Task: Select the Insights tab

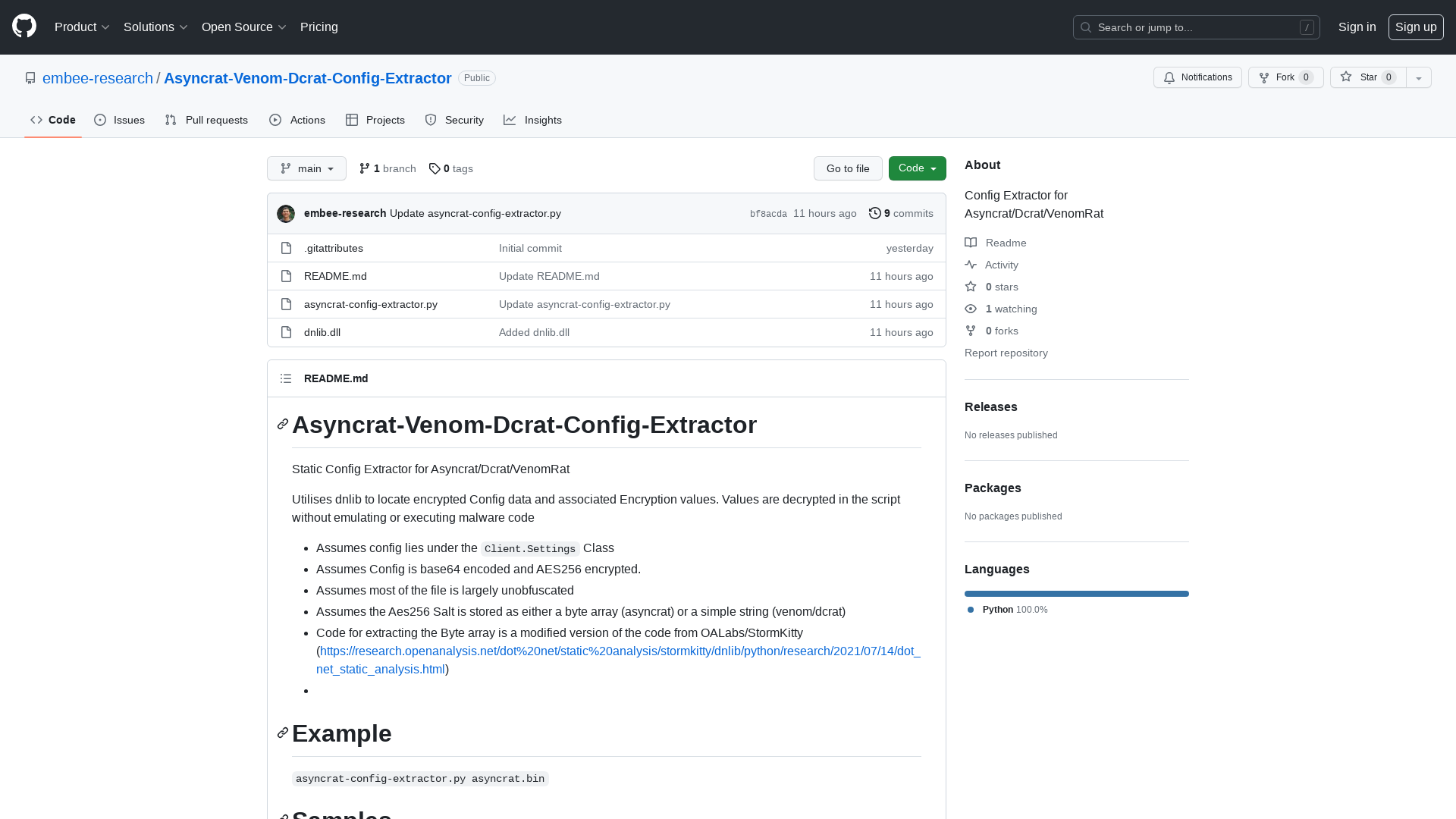Action: click(533, 120)
